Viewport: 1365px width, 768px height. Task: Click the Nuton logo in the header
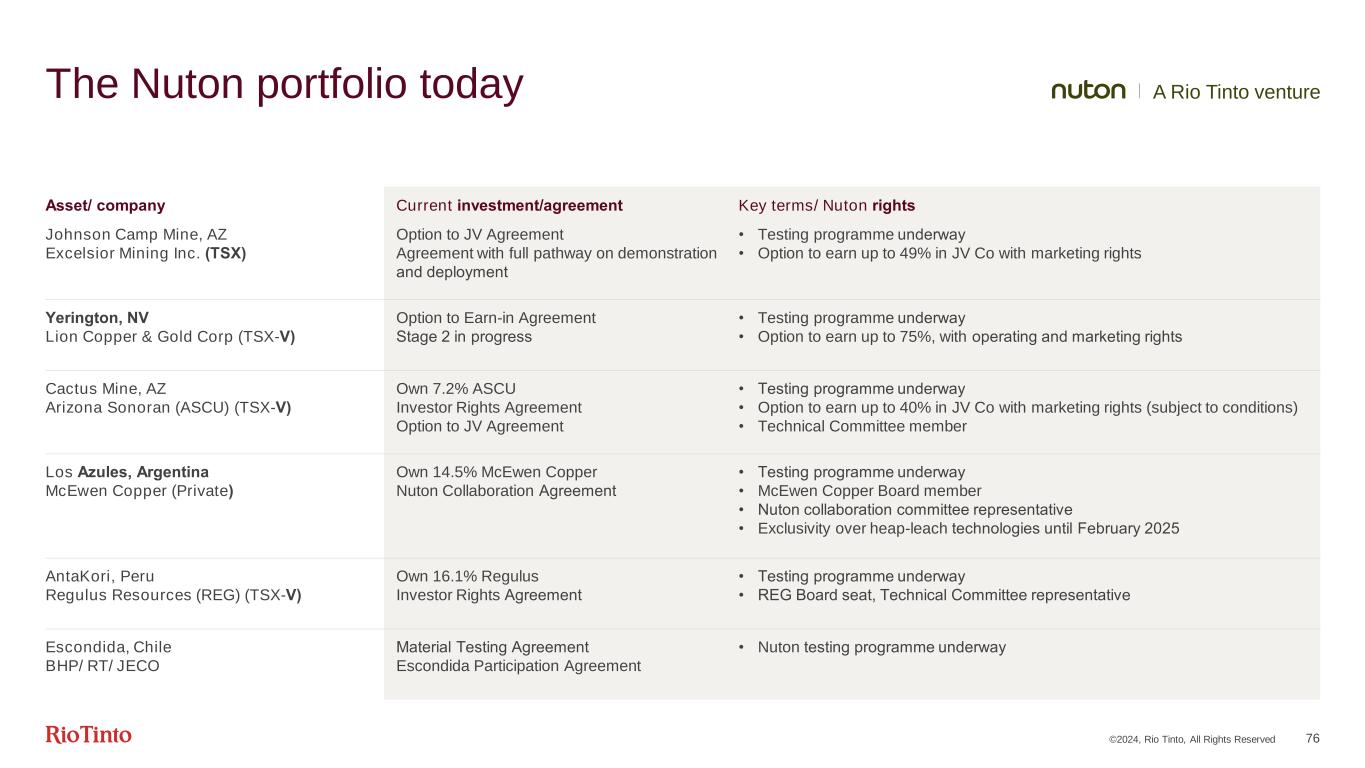click(x=1088, y=91)
